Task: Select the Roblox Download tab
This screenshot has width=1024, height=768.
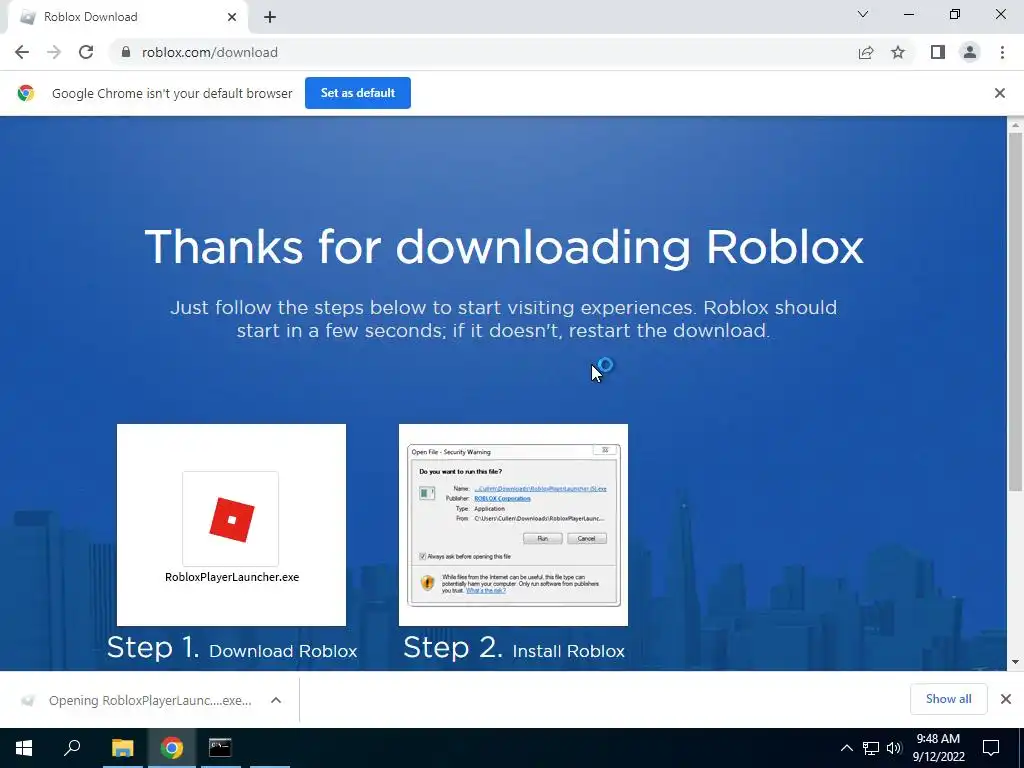Action: 127,17
